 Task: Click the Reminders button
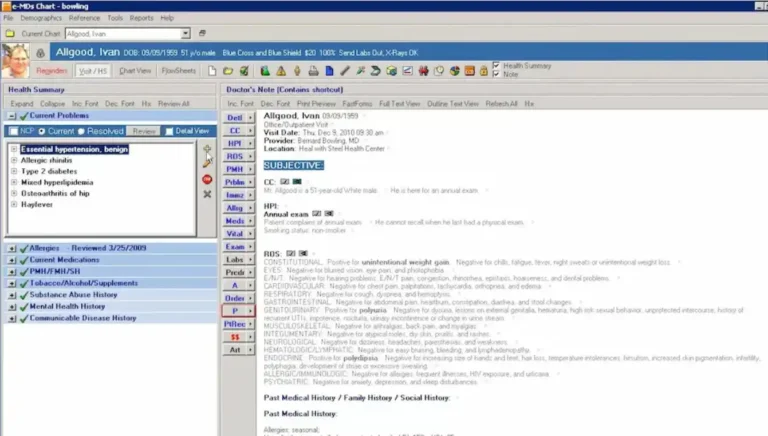point(51,71)
